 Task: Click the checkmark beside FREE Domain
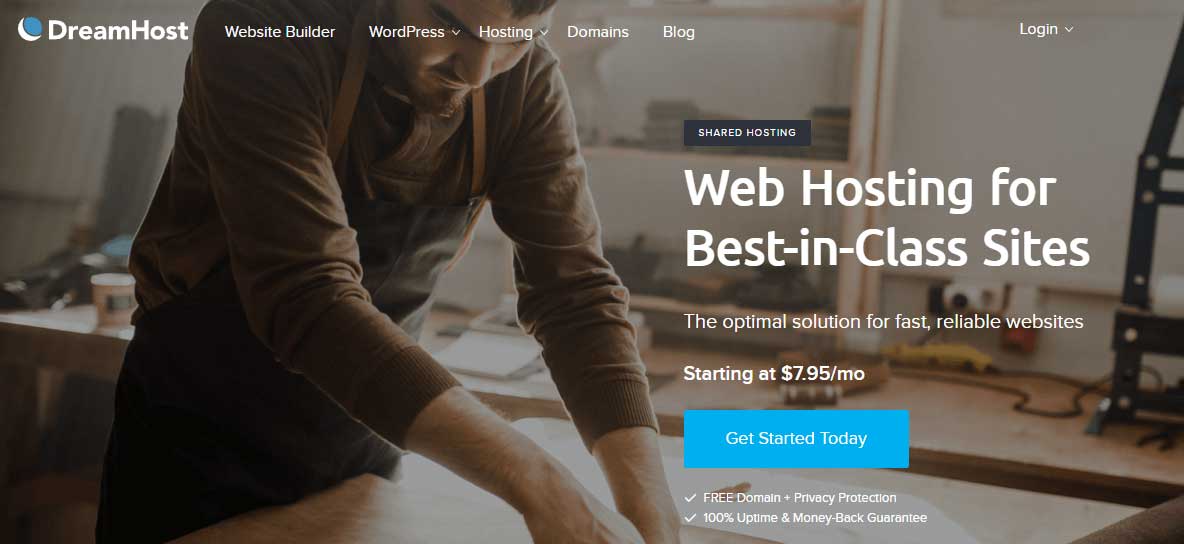pos(690,498)
